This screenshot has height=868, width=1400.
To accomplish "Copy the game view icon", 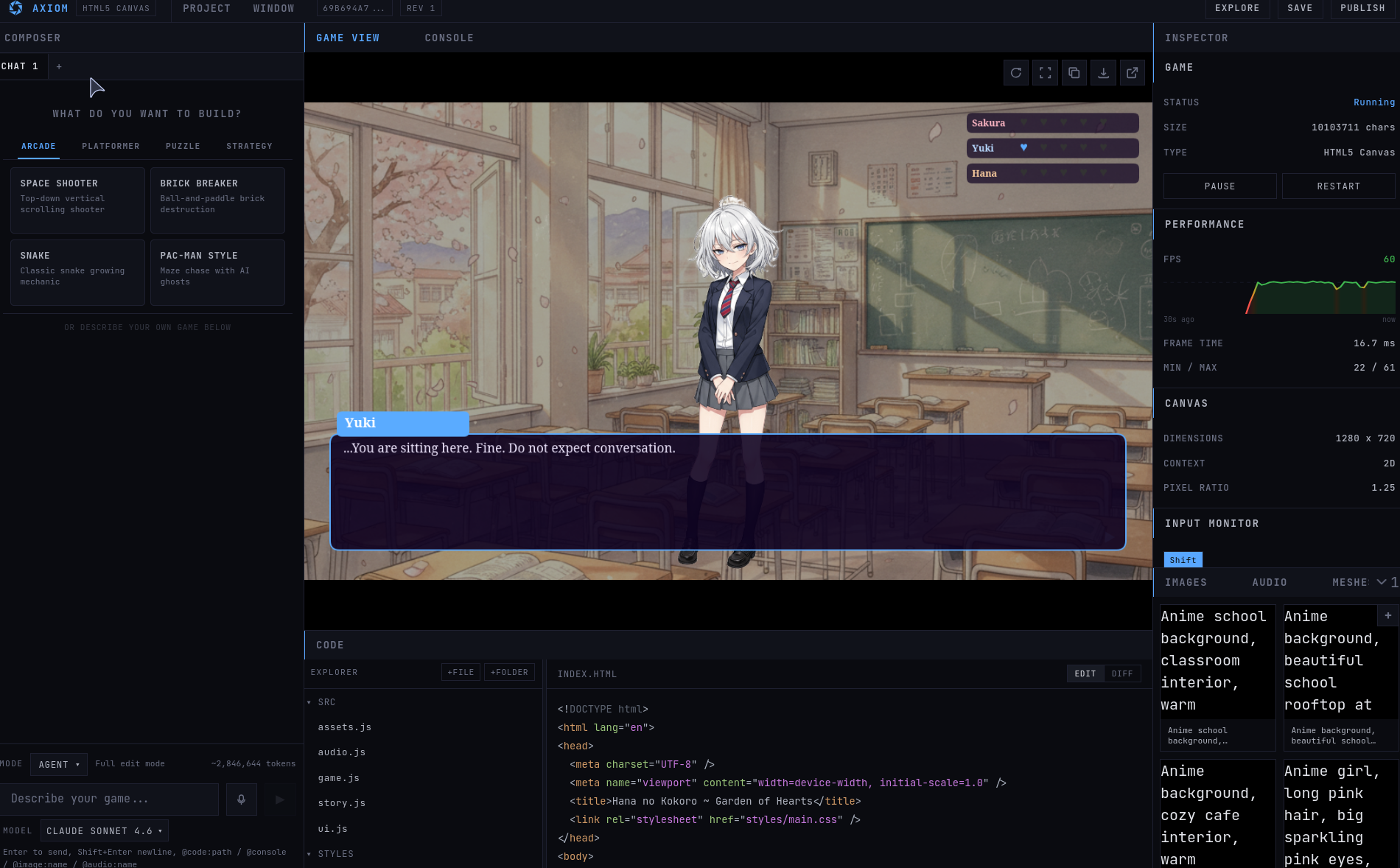I will (x=1074, y=73).
